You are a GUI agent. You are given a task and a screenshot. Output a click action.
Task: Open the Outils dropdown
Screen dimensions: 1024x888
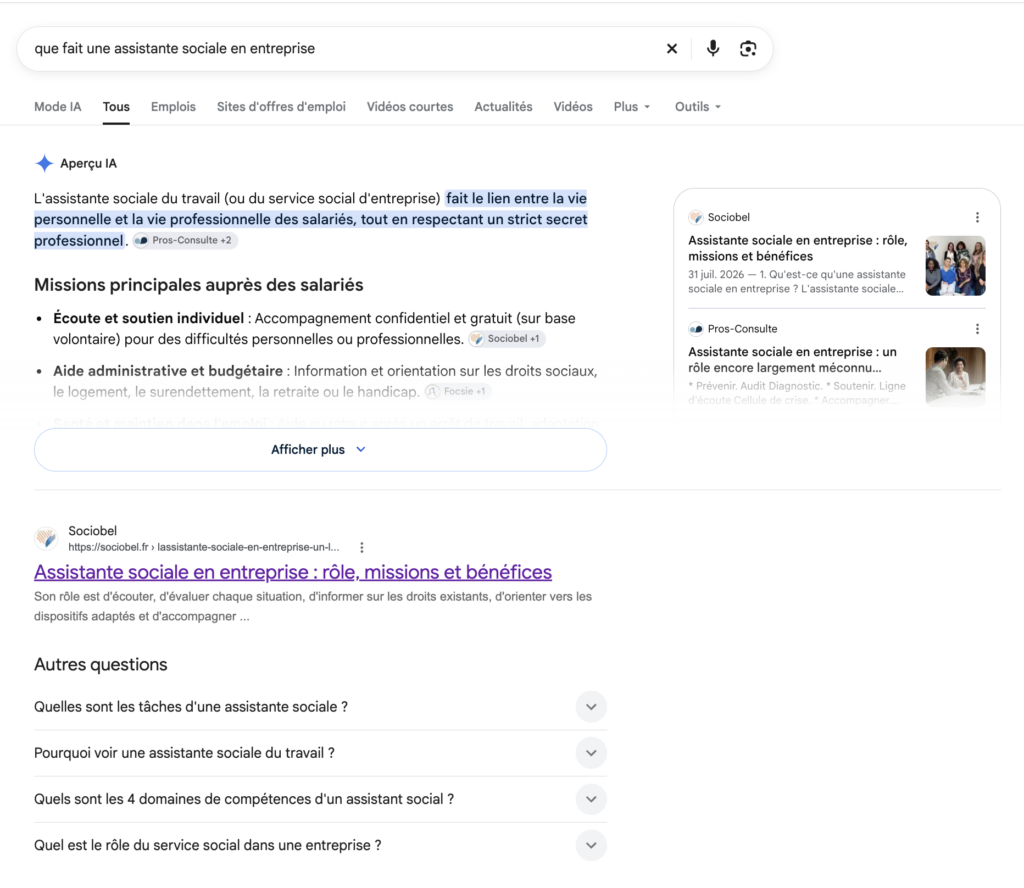click(x=697, y=106)
